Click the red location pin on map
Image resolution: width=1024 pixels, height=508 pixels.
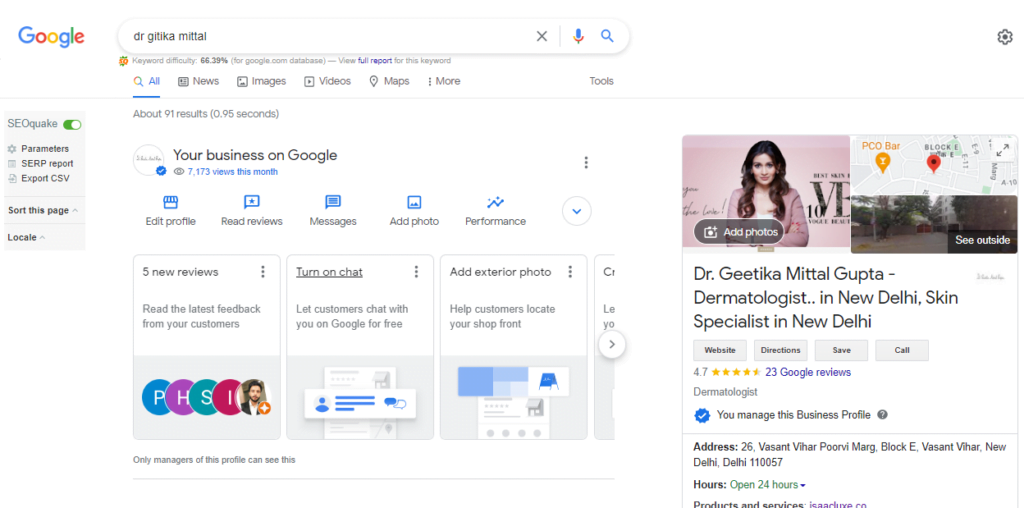tap(933, 163)
